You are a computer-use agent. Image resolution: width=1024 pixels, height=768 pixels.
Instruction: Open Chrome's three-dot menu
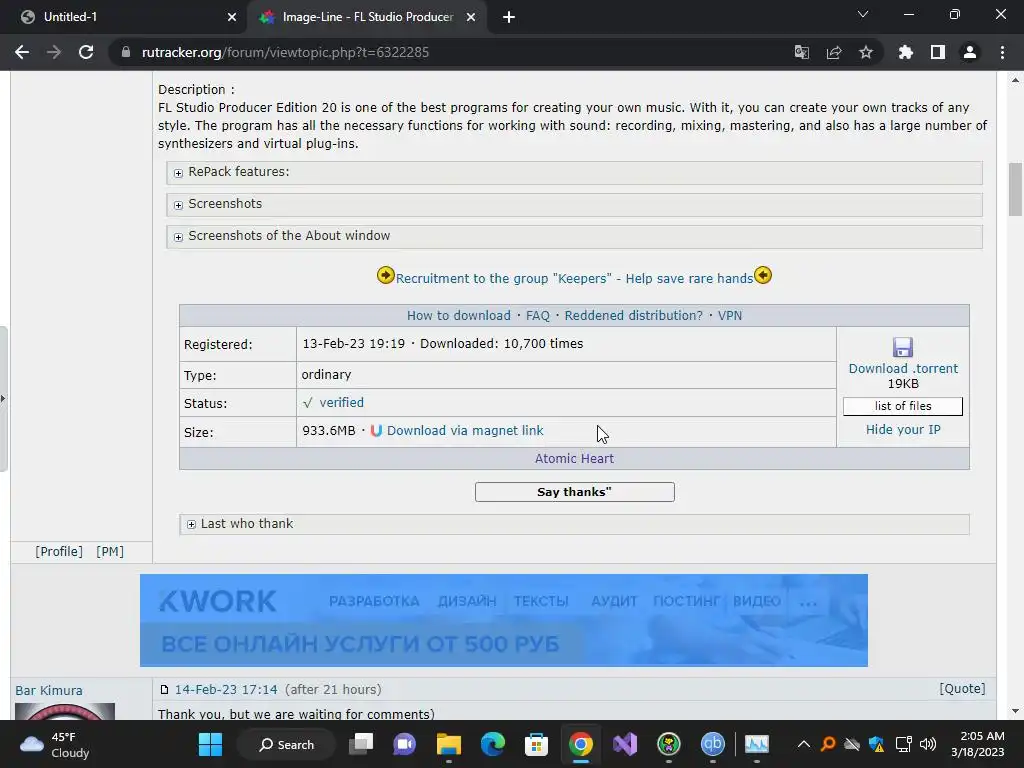(1002, 52)
